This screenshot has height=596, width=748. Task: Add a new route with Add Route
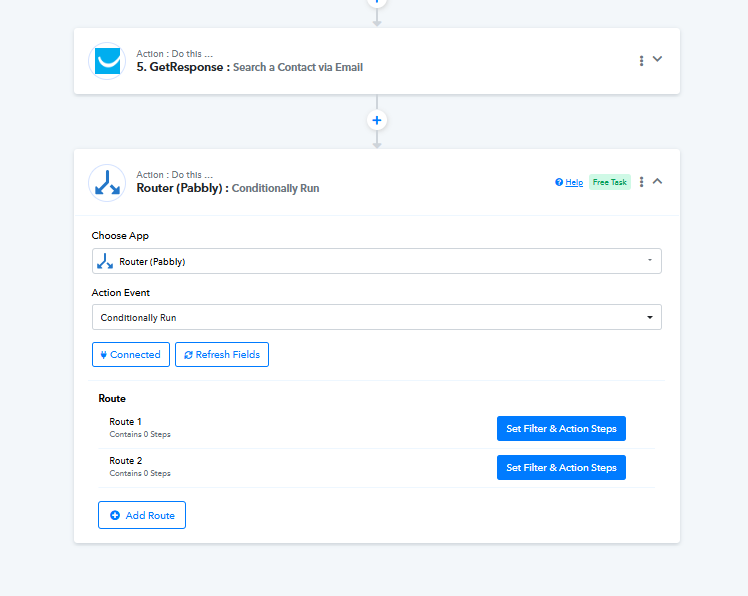click(x=142, y=515)
